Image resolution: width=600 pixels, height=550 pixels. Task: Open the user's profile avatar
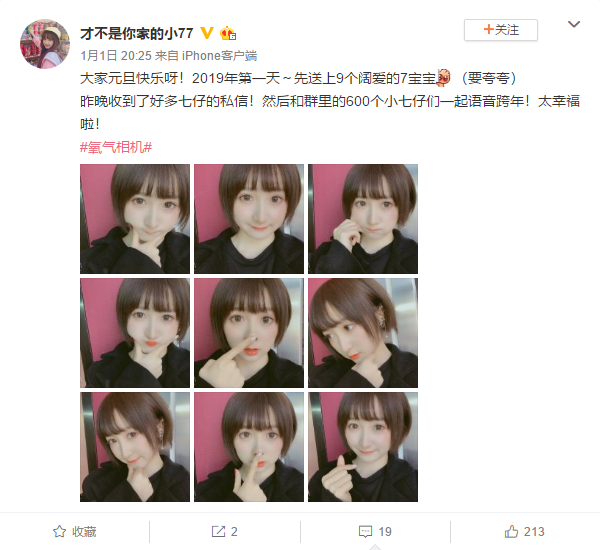[45, 44]
